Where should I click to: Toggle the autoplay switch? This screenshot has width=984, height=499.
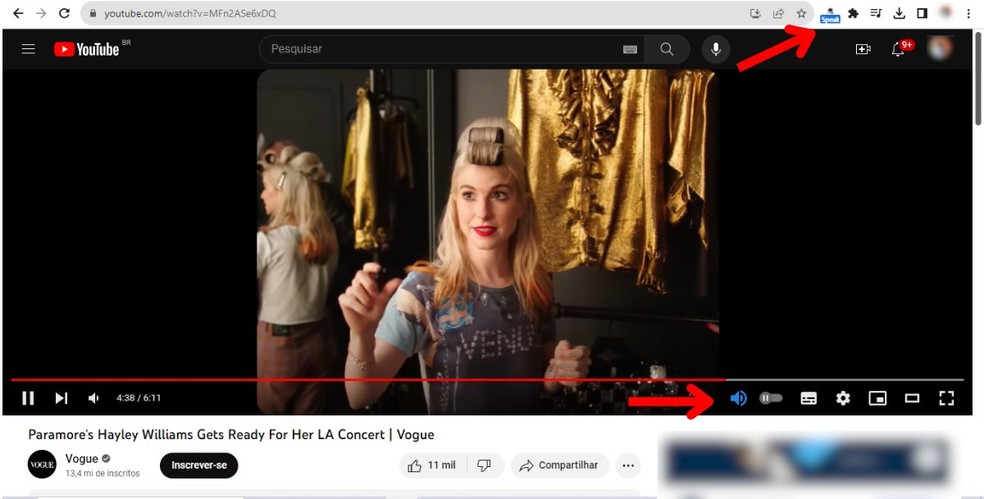(771, 398)
